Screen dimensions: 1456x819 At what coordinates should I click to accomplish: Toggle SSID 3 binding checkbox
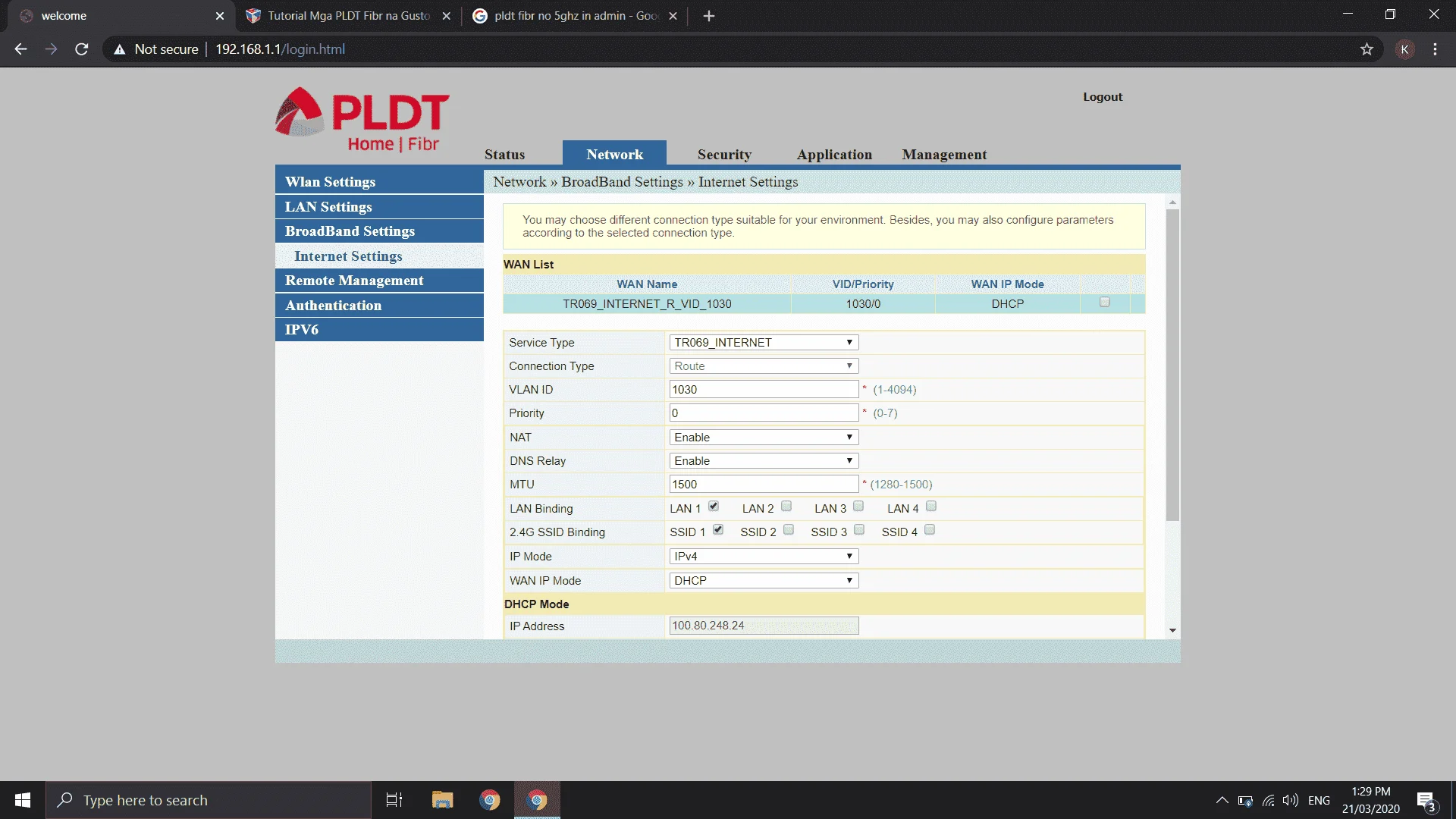click(859, 530)
